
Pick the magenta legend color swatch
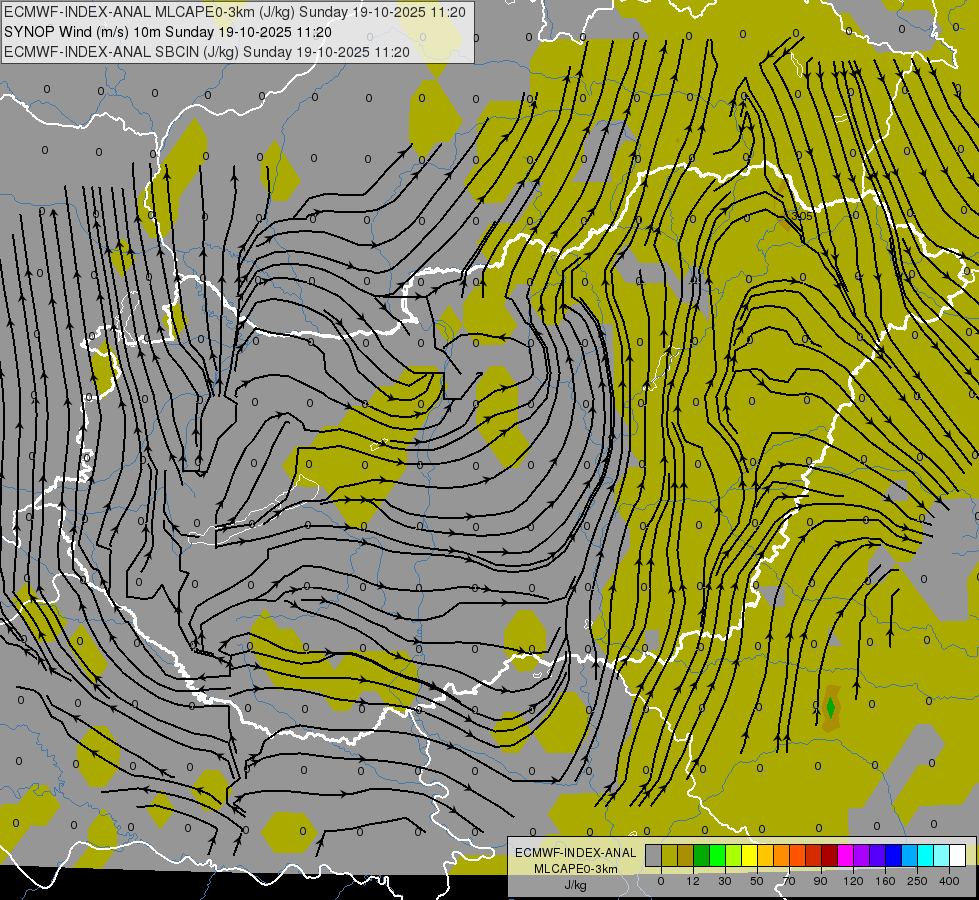[846, 855]
